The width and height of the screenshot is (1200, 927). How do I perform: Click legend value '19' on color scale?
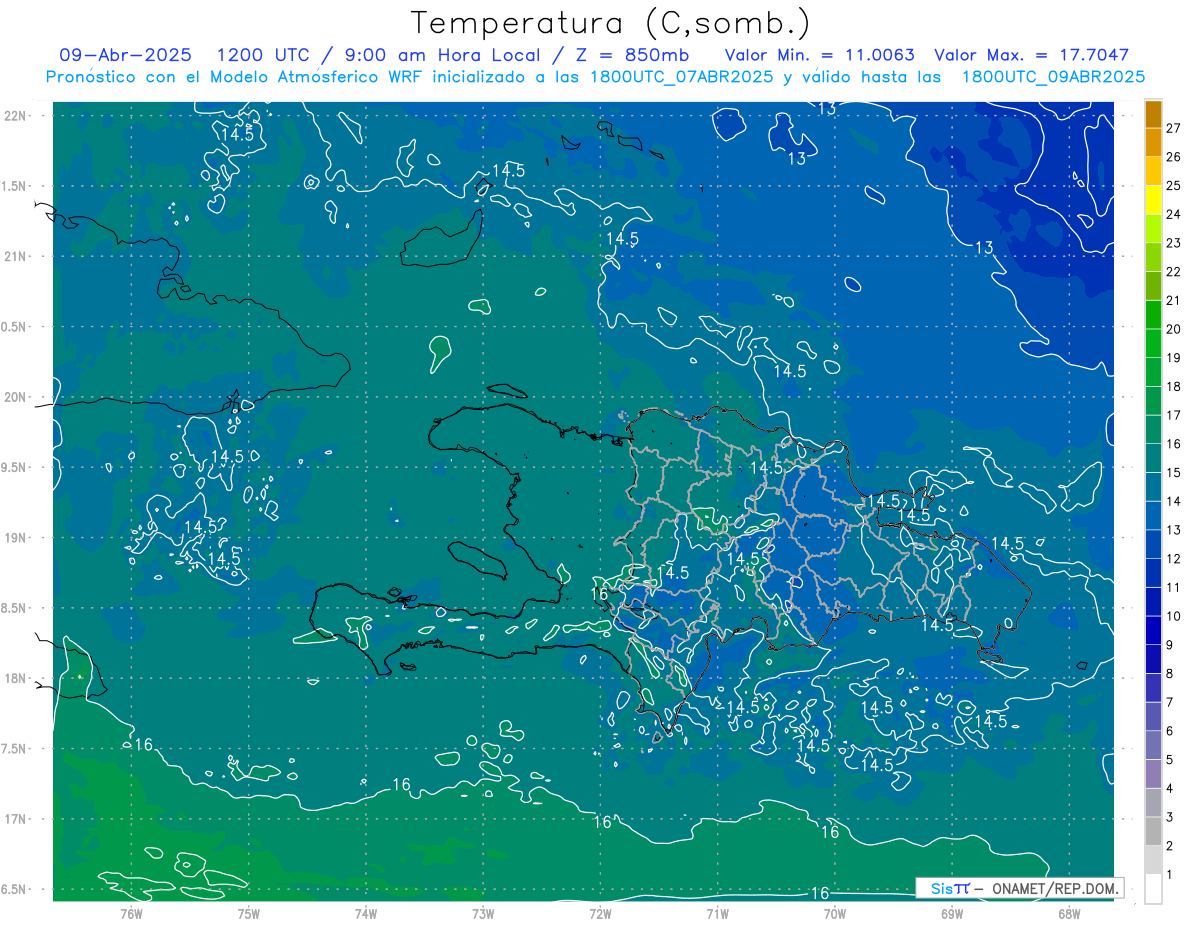(x=1175, y=357)
